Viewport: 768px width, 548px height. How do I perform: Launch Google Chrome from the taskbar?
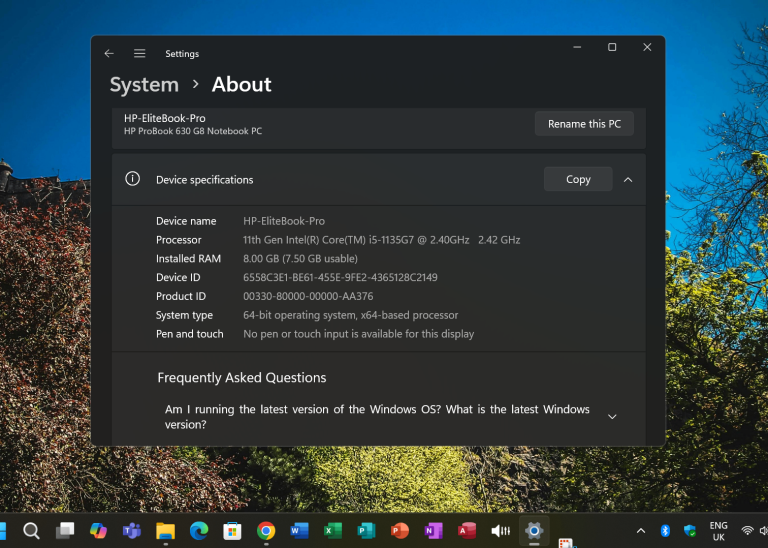(x=266, y=530)
